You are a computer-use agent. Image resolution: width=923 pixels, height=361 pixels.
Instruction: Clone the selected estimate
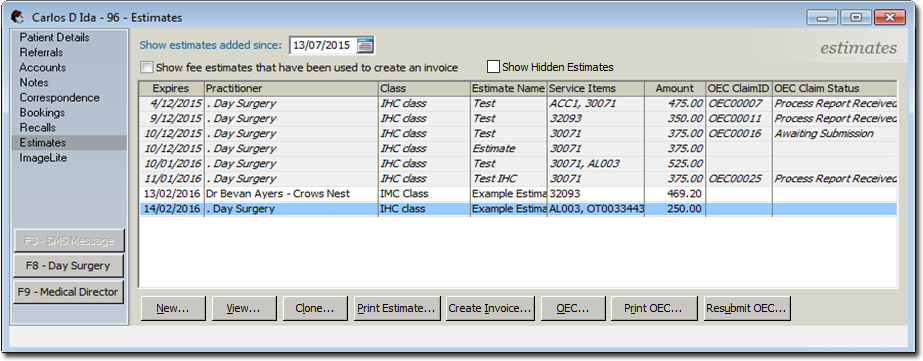click(x=315, y=308)
